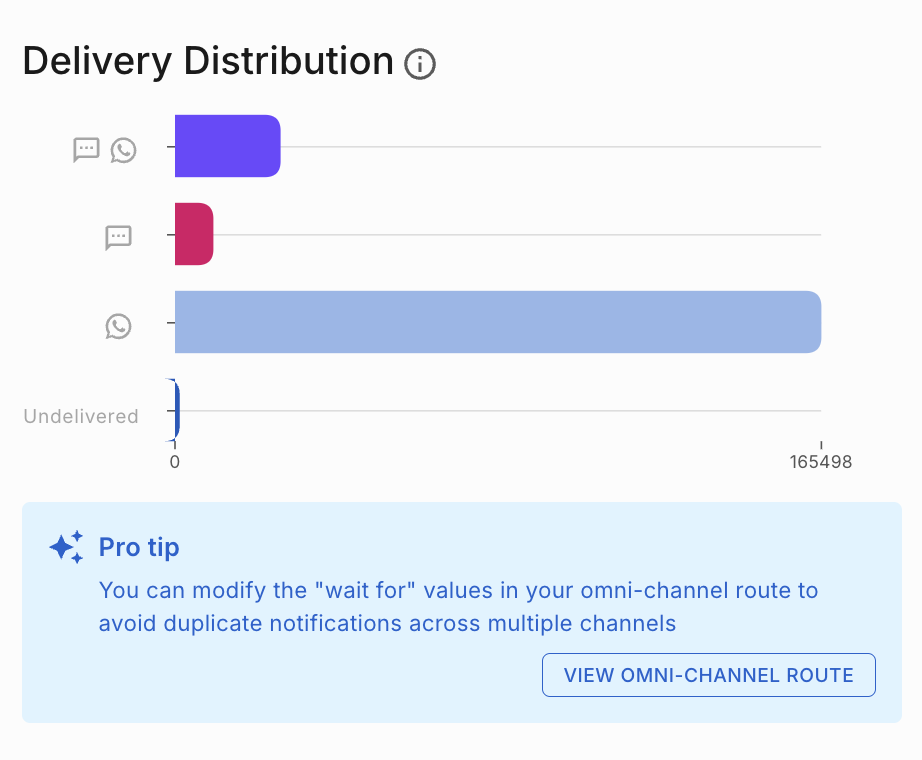Click the SMS icon in the combined SMS and WhatsApp row
This screenshot has height=760, width=922.
point(87,150)
